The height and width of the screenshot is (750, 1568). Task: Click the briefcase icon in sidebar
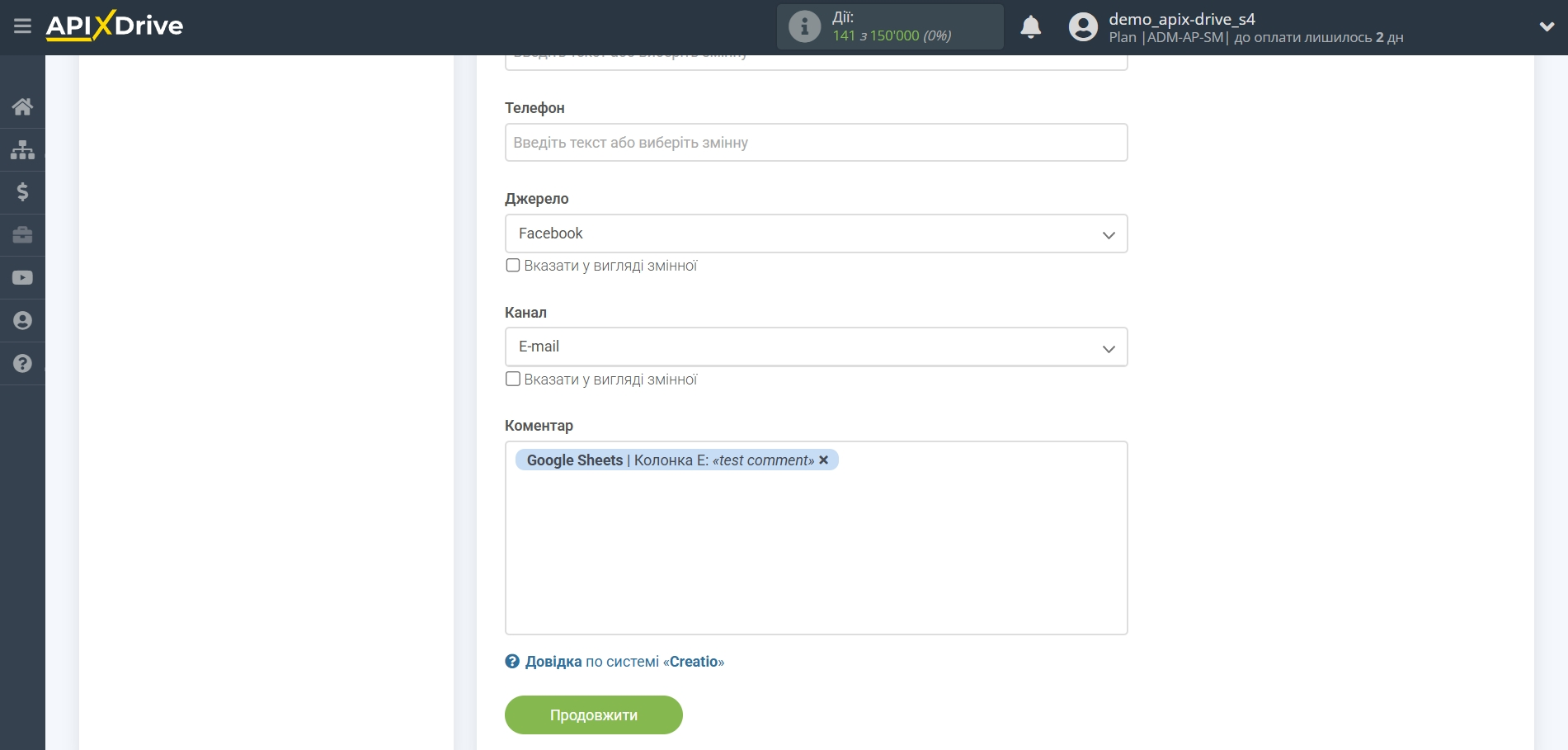coord(22,235)
